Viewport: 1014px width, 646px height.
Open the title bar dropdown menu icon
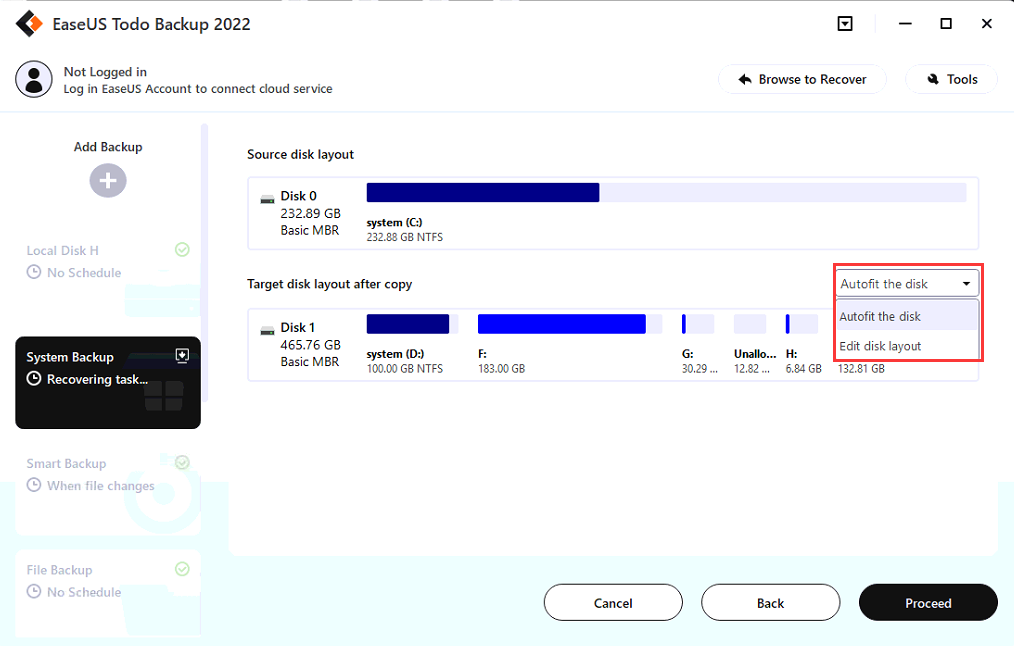(845, 24)
